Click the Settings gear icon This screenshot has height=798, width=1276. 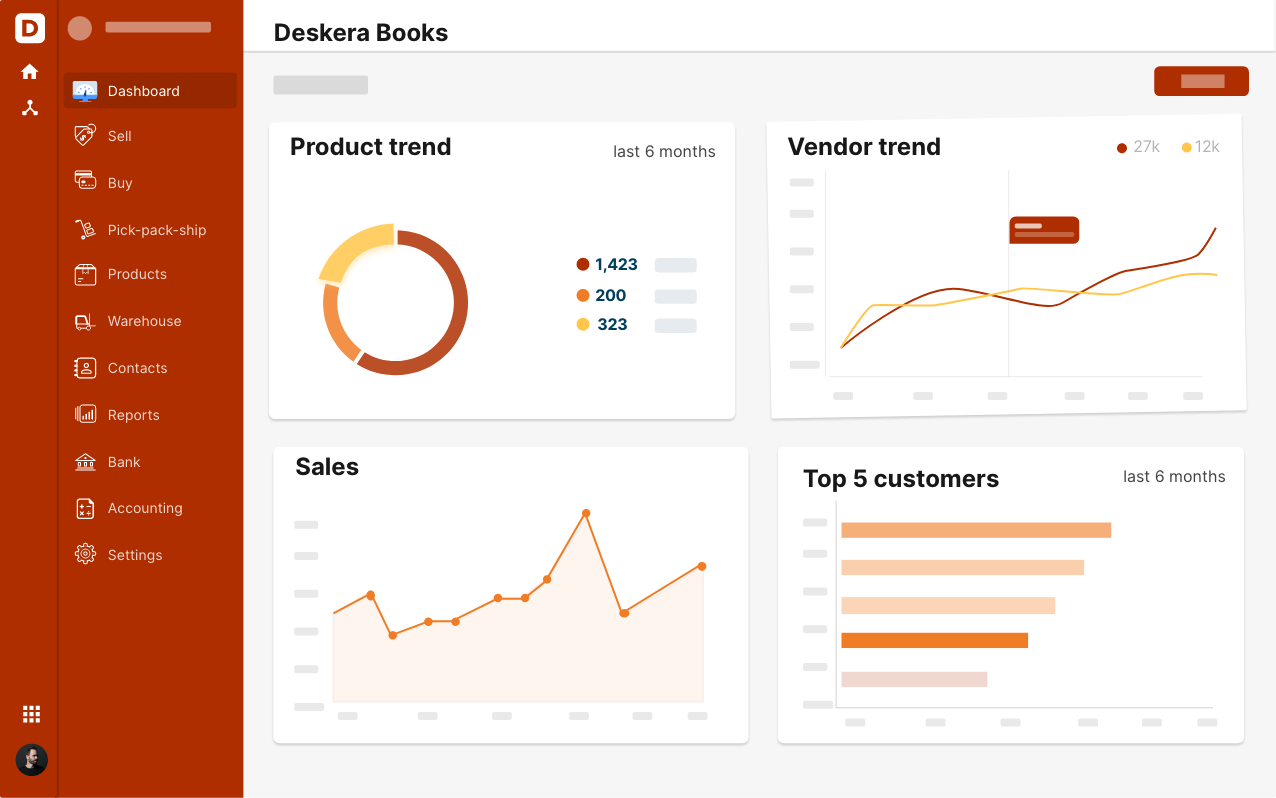(x=85, y=554)
